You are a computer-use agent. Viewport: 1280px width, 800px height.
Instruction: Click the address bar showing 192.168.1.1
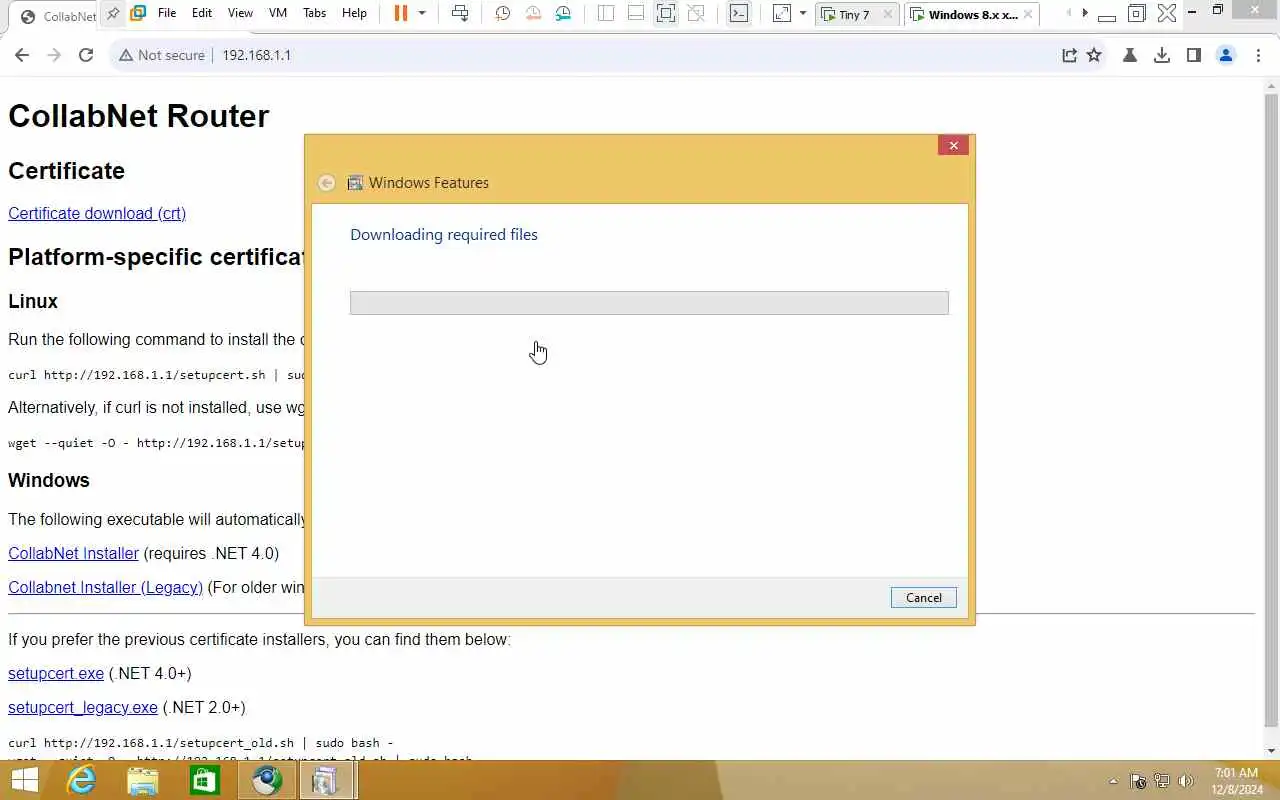(256, 55)
